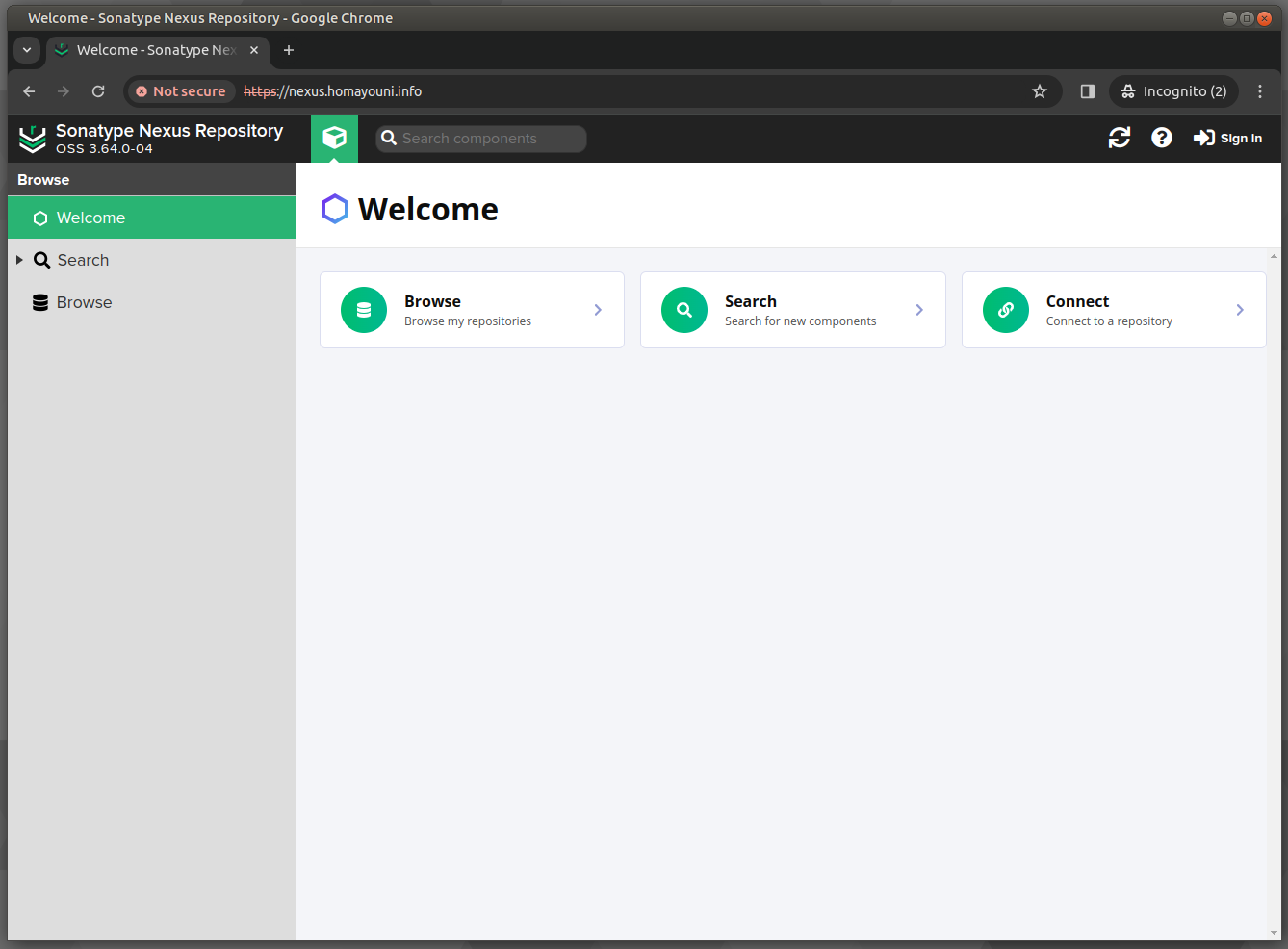The width and height of the screenshot is (1288, 949).
Task: Open a new tab with plus button
Action: (289, 50)
